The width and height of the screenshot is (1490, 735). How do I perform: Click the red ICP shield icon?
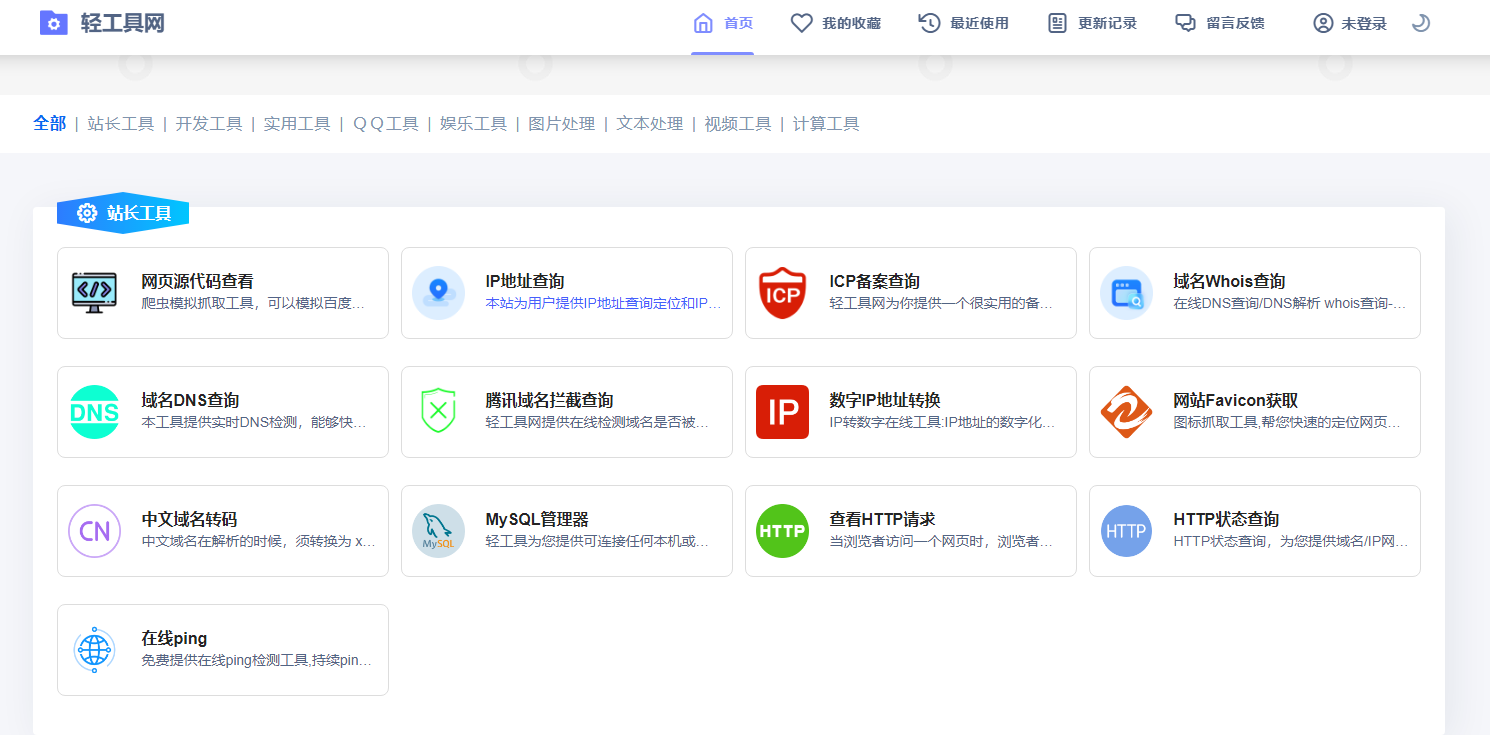[782, 293]
